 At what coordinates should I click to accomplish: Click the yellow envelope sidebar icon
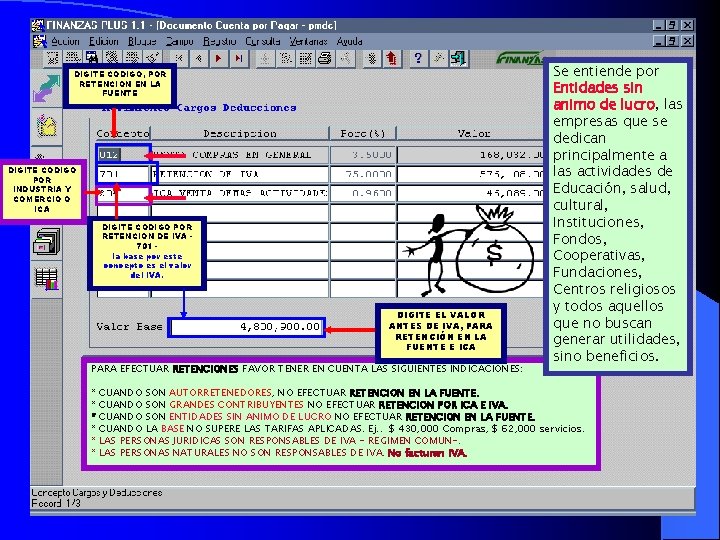click(x=46, y=126)
